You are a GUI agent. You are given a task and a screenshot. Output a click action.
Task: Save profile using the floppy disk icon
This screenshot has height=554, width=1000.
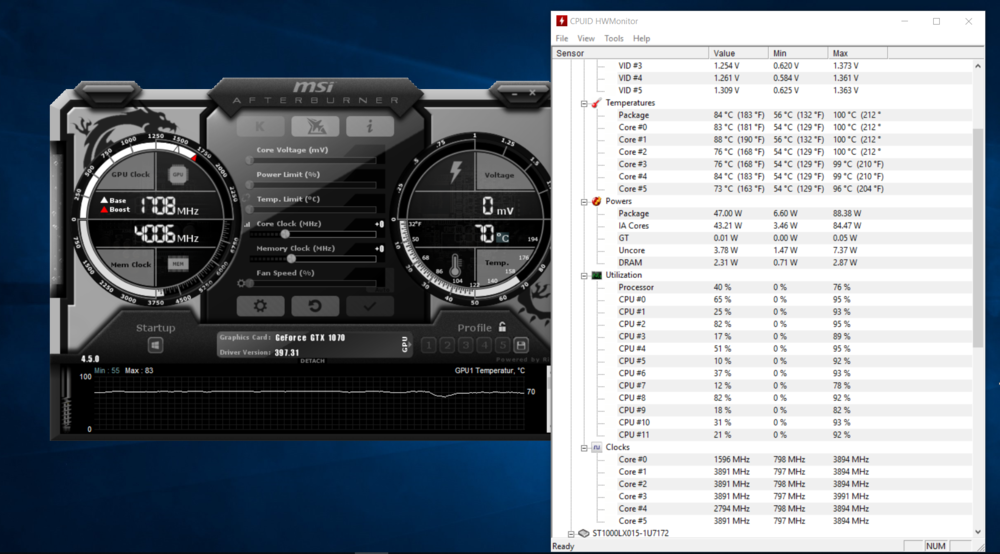521,345
